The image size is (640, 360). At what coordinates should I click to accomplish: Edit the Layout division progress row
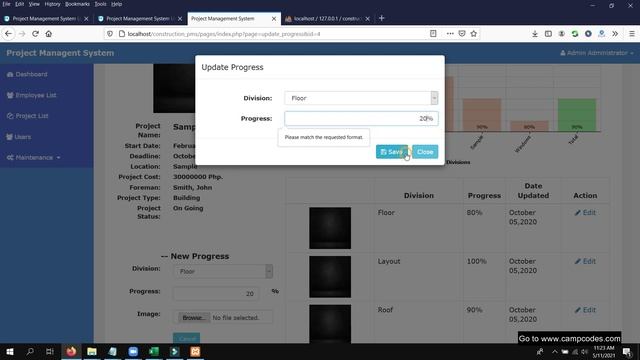point(585,261)
